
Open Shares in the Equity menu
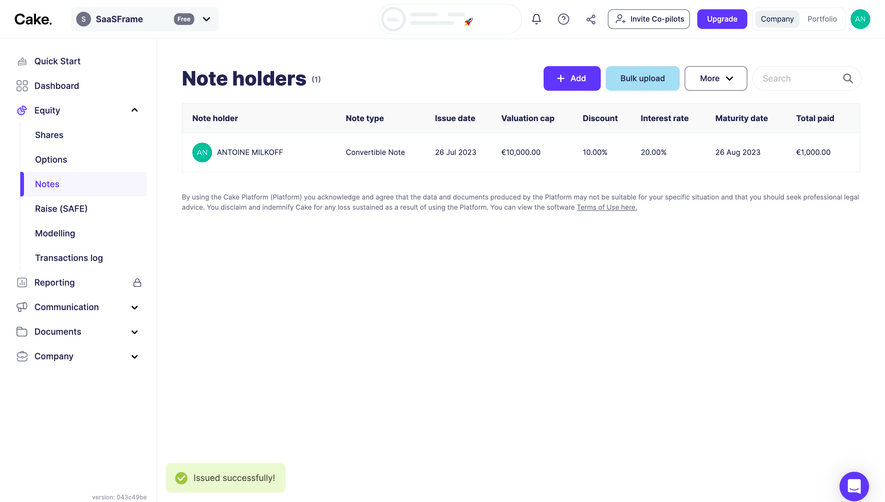point(49,135)
